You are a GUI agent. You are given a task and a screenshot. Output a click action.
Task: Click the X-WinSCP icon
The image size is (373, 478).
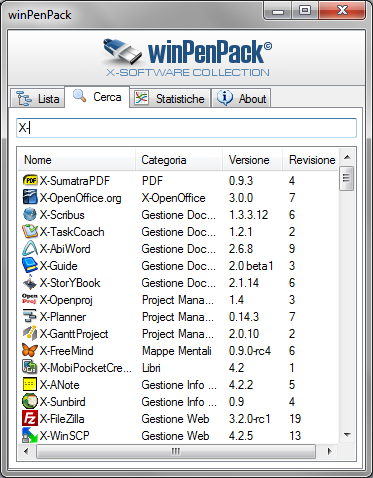coord(30,436)
